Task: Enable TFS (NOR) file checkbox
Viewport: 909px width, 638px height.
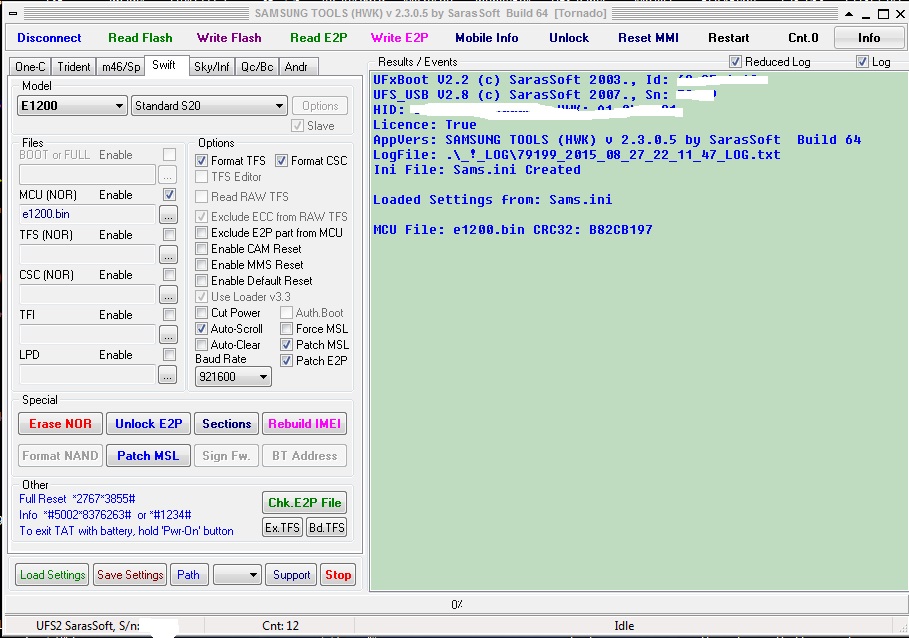Action: (x=169, y=235)
